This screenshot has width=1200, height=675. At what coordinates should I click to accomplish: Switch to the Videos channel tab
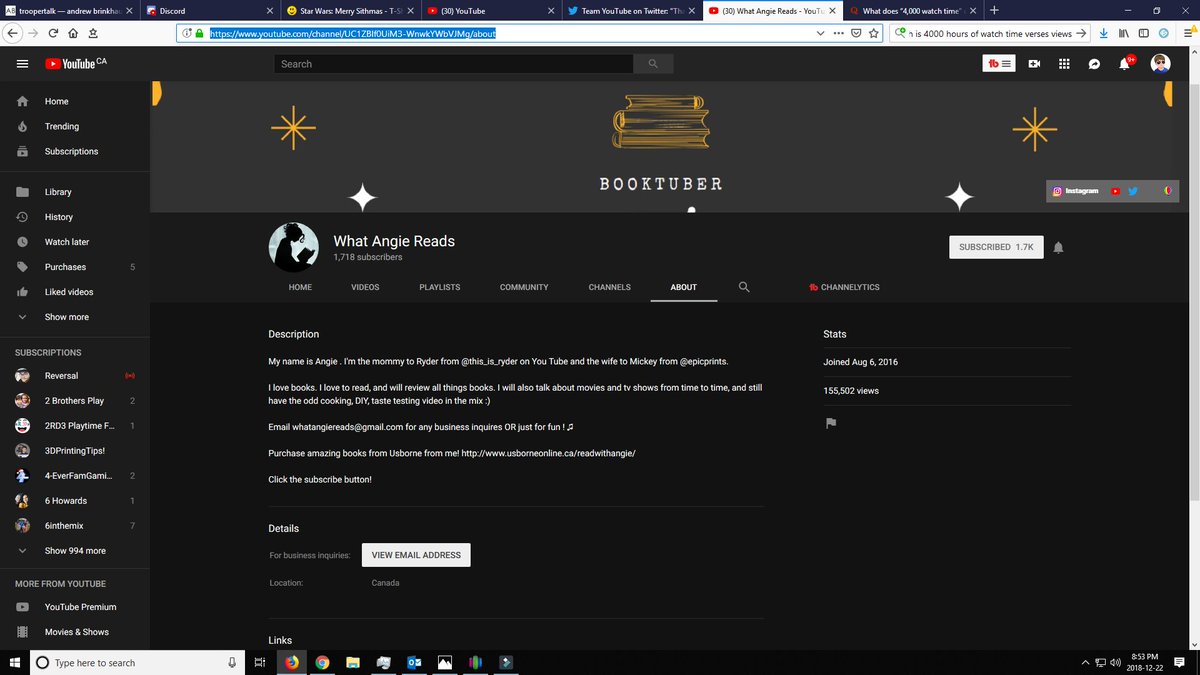coord(365,287)
